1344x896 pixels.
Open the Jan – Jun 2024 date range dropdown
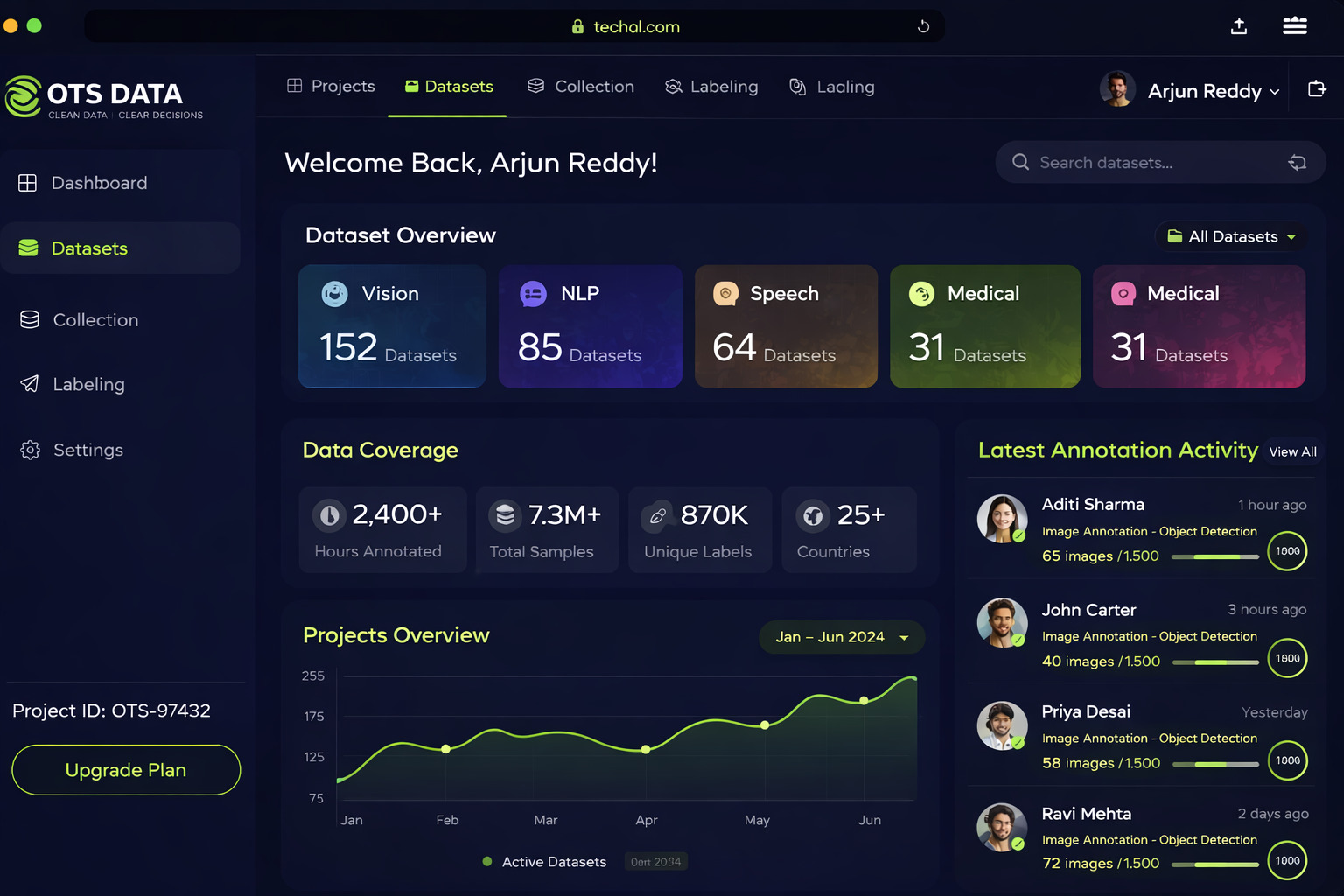pos(841,637)
